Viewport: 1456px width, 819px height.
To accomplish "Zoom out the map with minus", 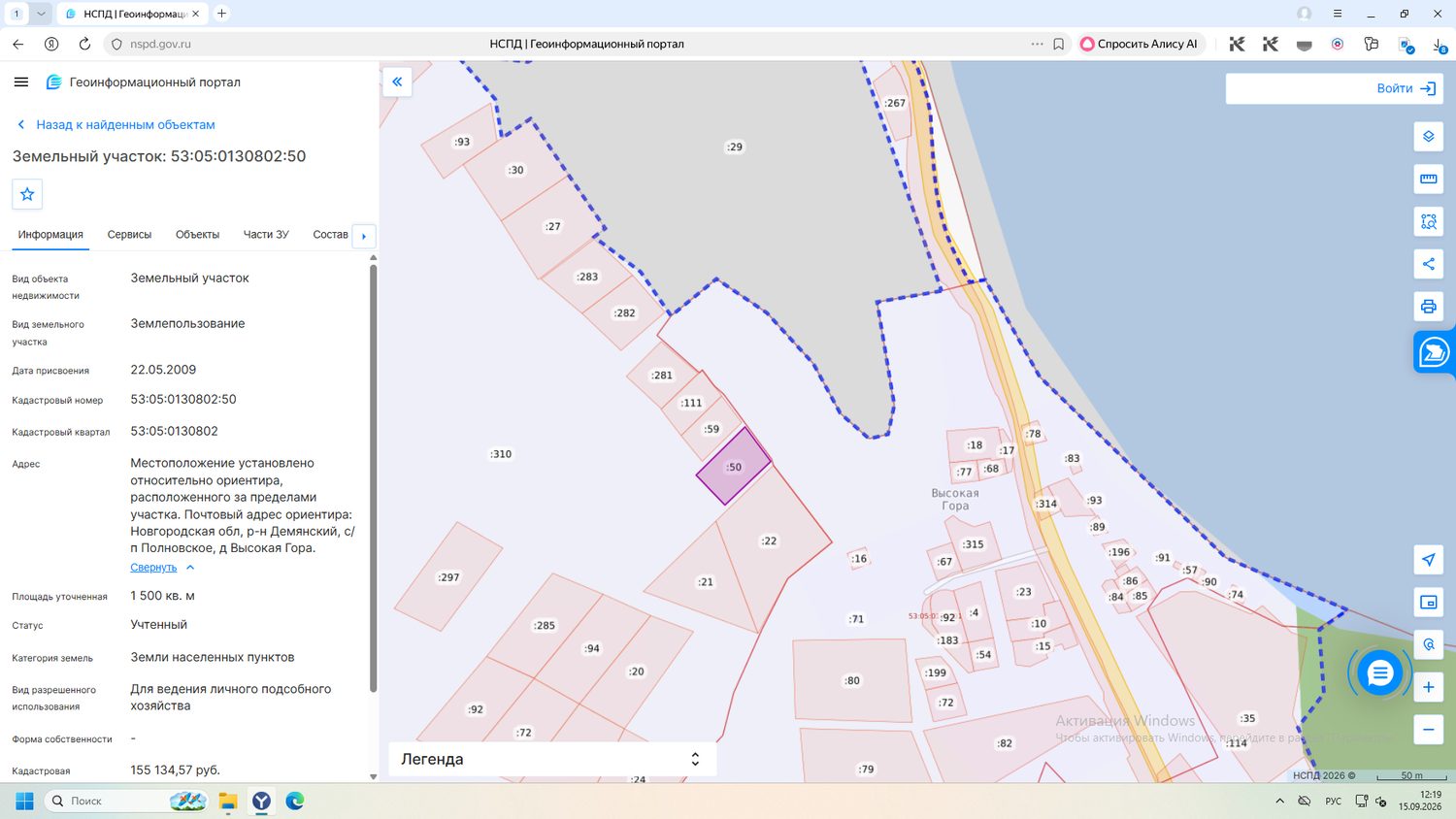I will (1428, 730).
